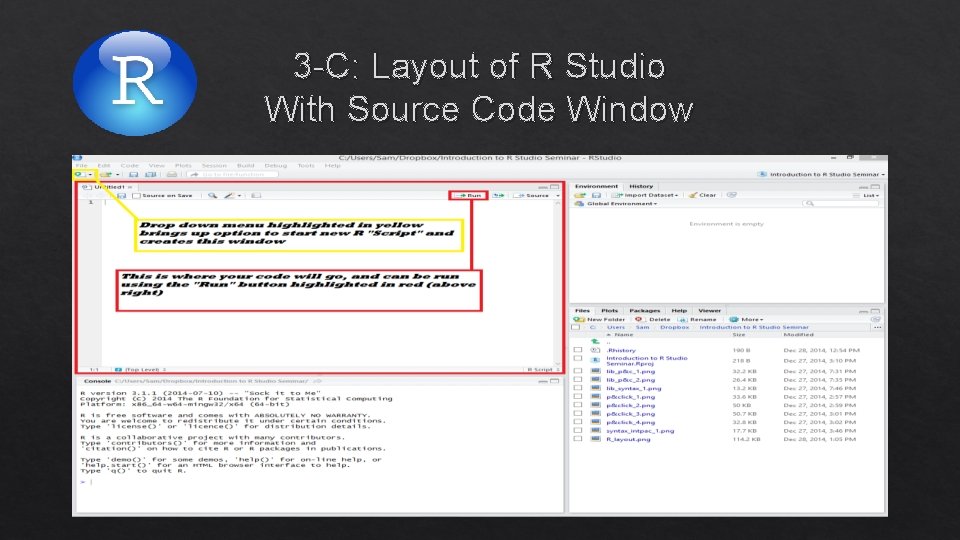Screen dimensions: 960x540
Task: Click the image icon beside R_layout.png
Action: [595, 439]
